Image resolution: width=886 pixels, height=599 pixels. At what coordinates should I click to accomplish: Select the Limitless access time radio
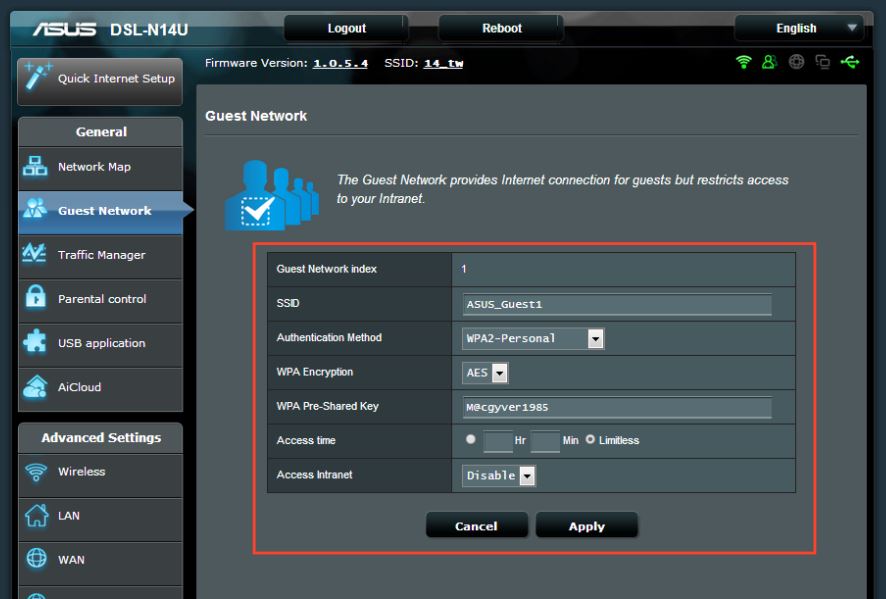[590, 439]
